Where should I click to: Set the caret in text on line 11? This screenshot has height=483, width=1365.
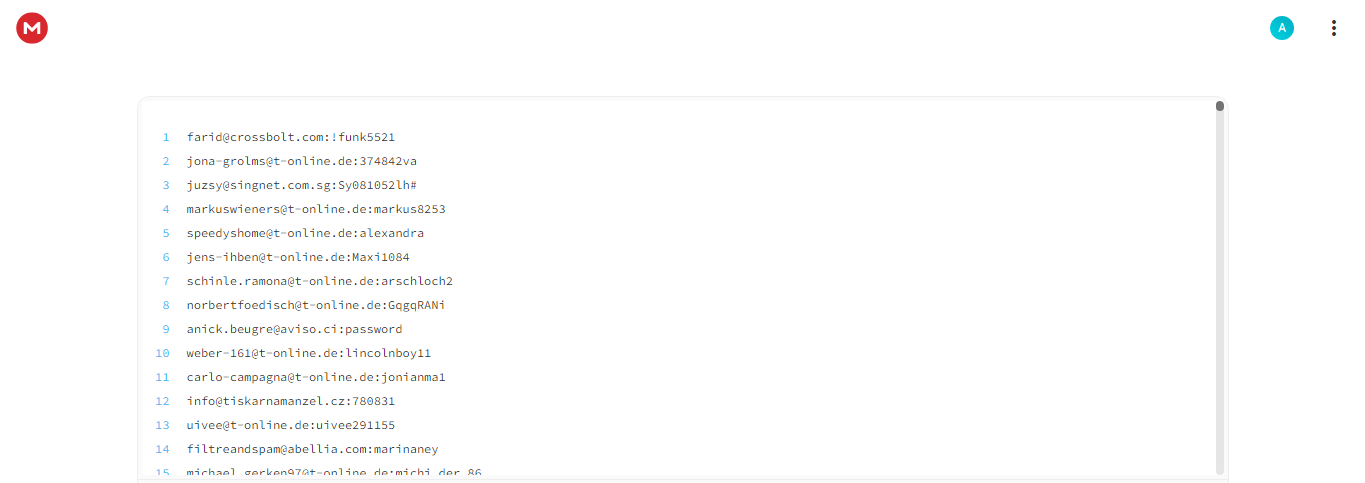[x=316, y=377]
